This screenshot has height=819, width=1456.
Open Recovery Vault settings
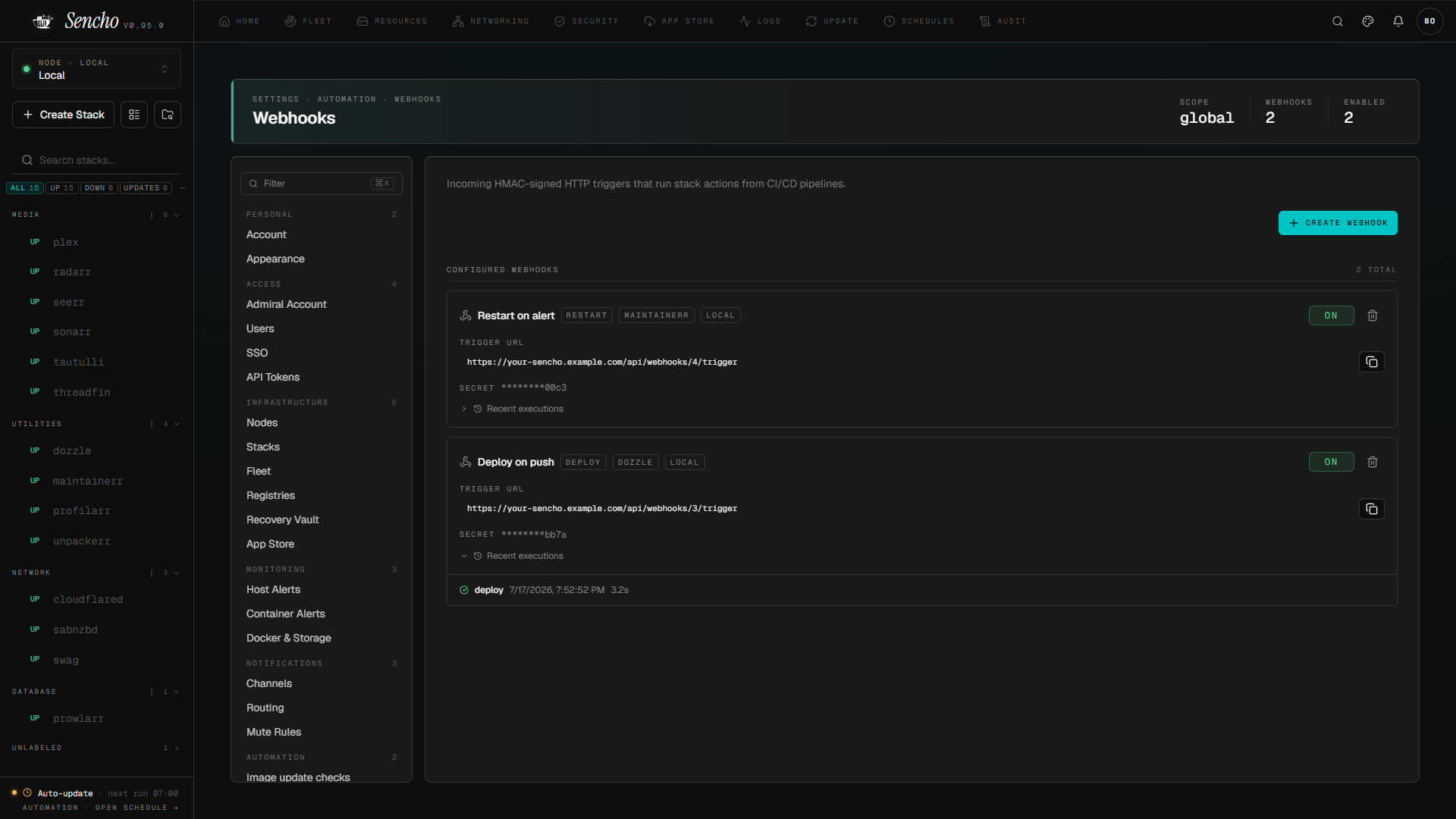[283, 520]
